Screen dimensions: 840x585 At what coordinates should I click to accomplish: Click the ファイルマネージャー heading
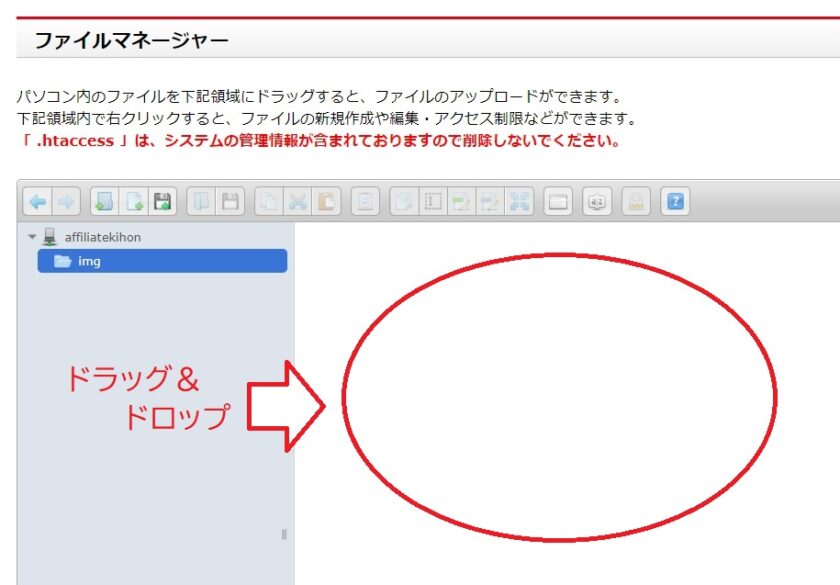coord(131,41)
